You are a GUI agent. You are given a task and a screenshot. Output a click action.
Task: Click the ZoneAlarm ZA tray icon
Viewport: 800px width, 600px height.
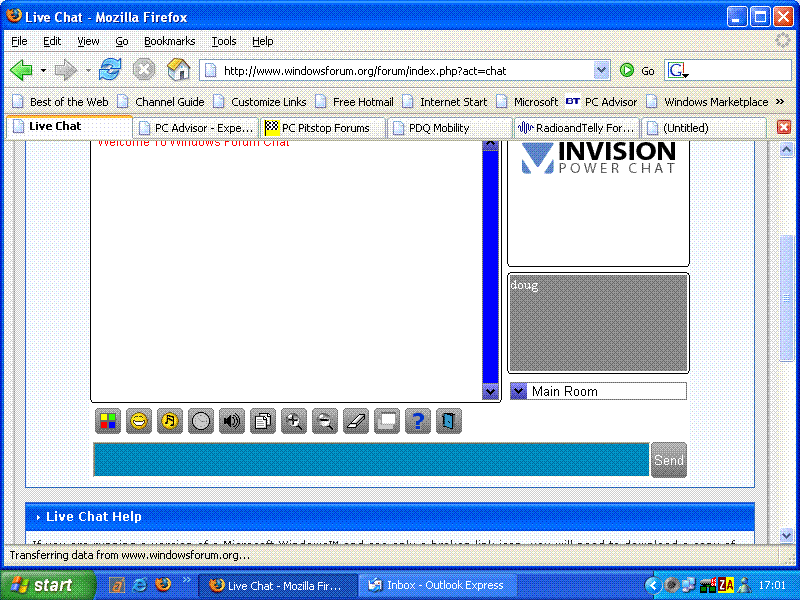[x=726, y=585]
